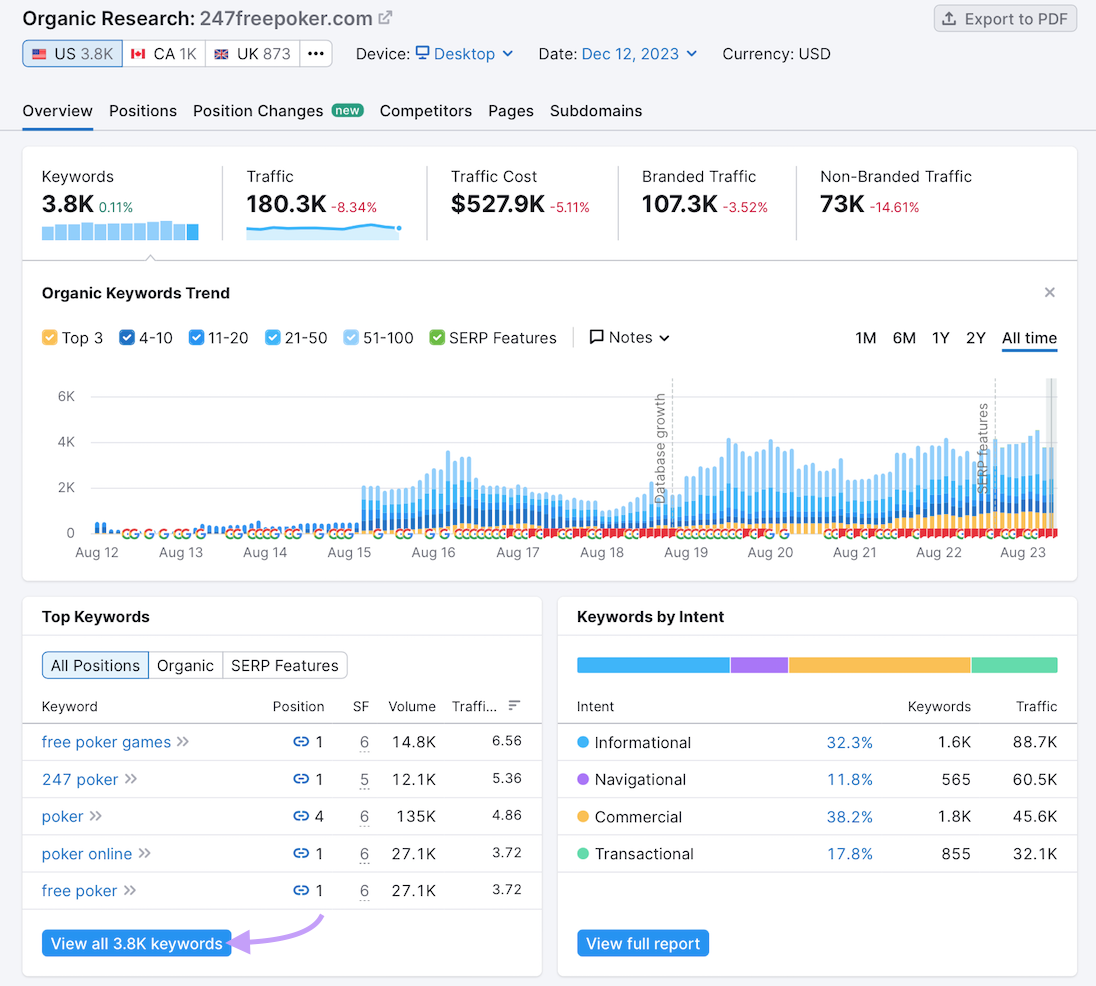
Task: Open more countries via the ellipsis icon
Action: pyautogui.click(x=315, y=53)
